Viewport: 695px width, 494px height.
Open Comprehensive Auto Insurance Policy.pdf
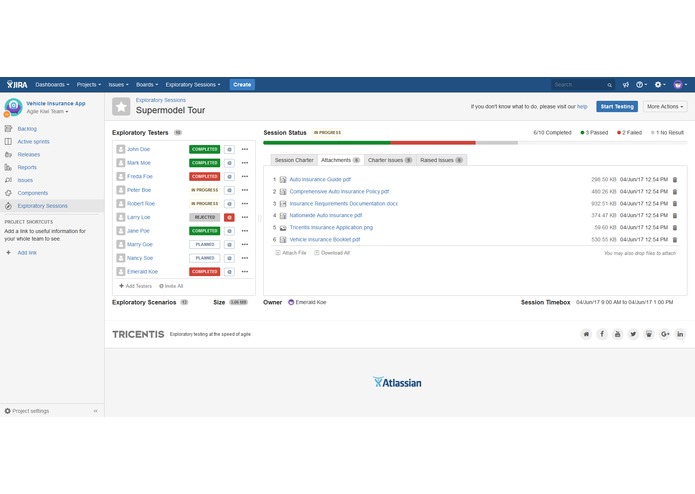coord(339,192)
